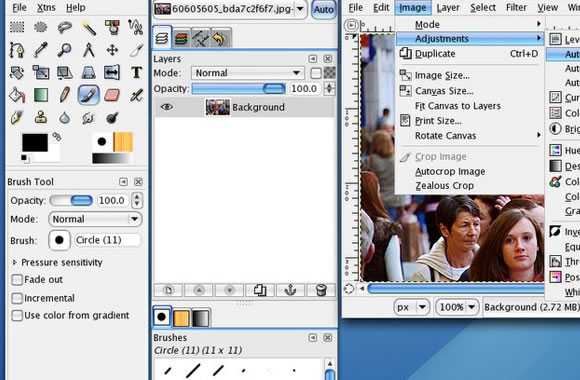
Task: Create a new layer with the page button
Action: [x=168, y=290]
